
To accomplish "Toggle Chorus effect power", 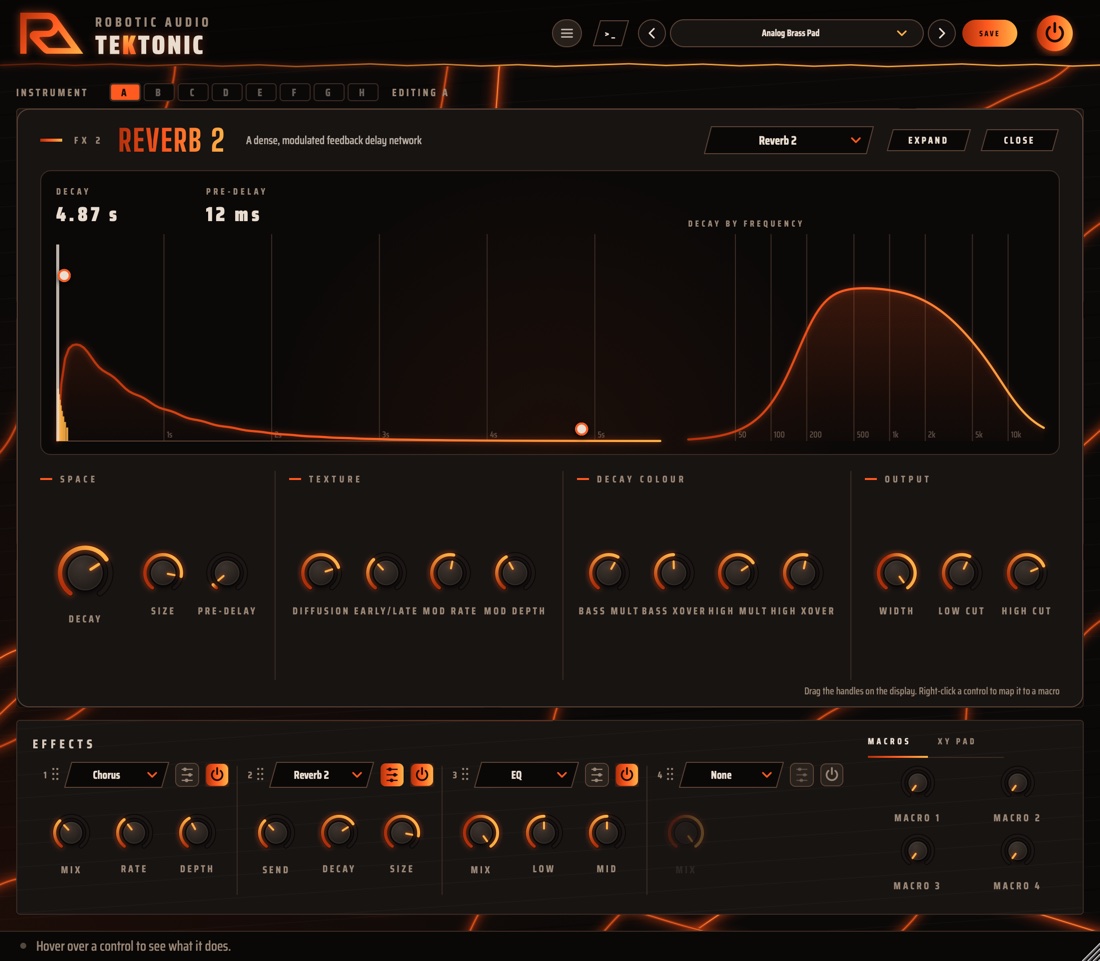I will [x=217, y=775].
